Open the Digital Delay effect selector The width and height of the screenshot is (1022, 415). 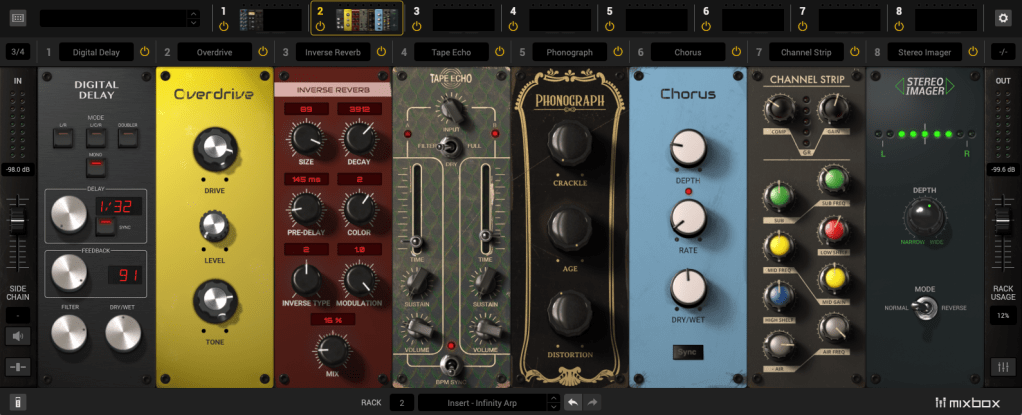click(x=97, y=52)
